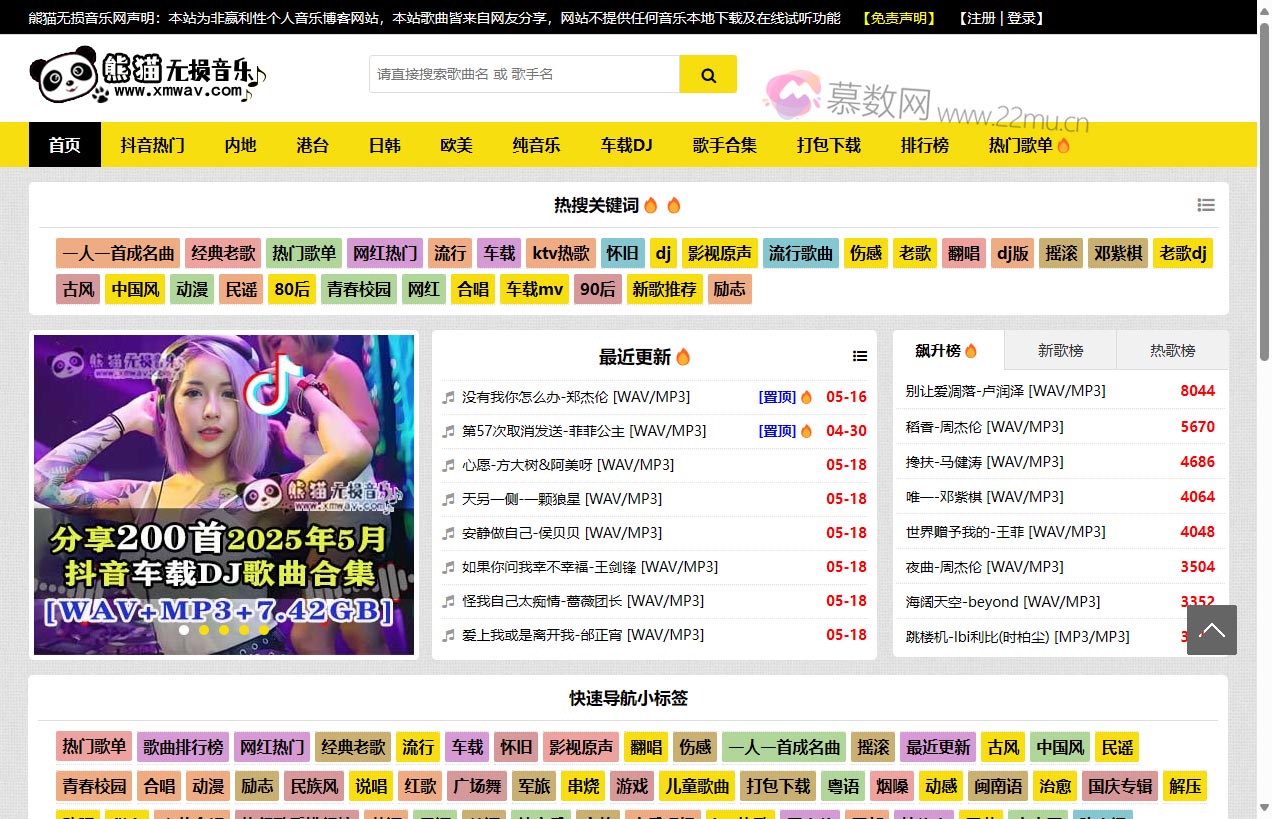The image size is (1272, 819).
Task: Select the 经典老歌 hot keyword tag
Action: point(223,253)
